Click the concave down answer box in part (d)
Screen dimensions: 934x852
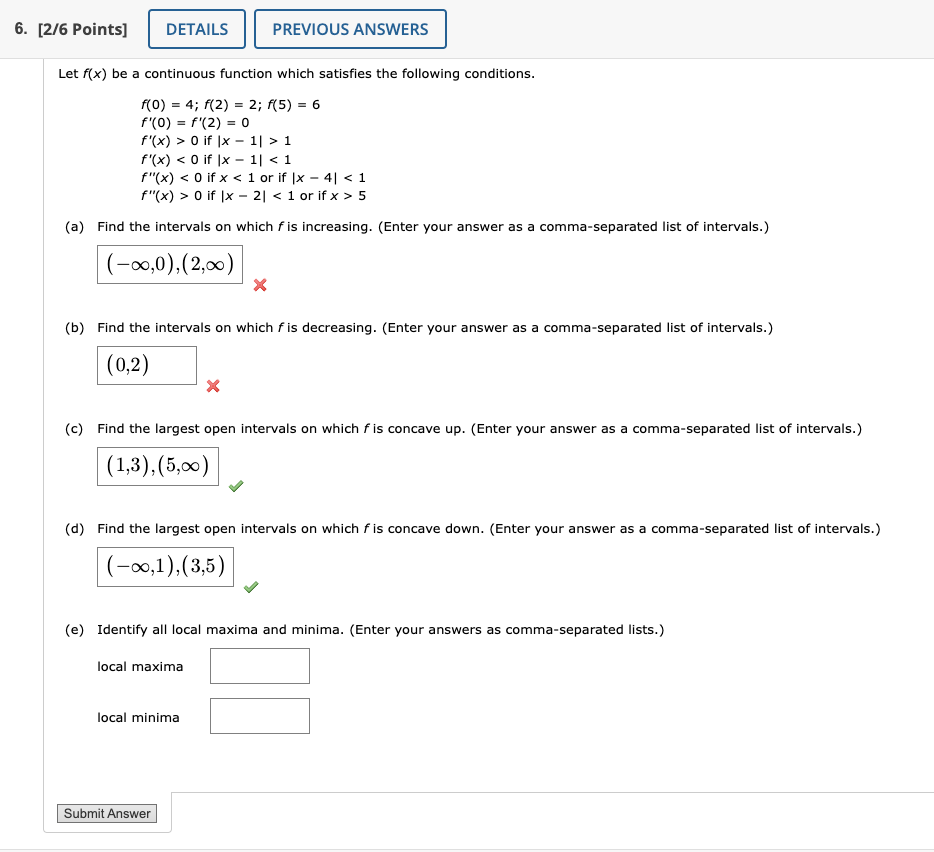point(165,566)
